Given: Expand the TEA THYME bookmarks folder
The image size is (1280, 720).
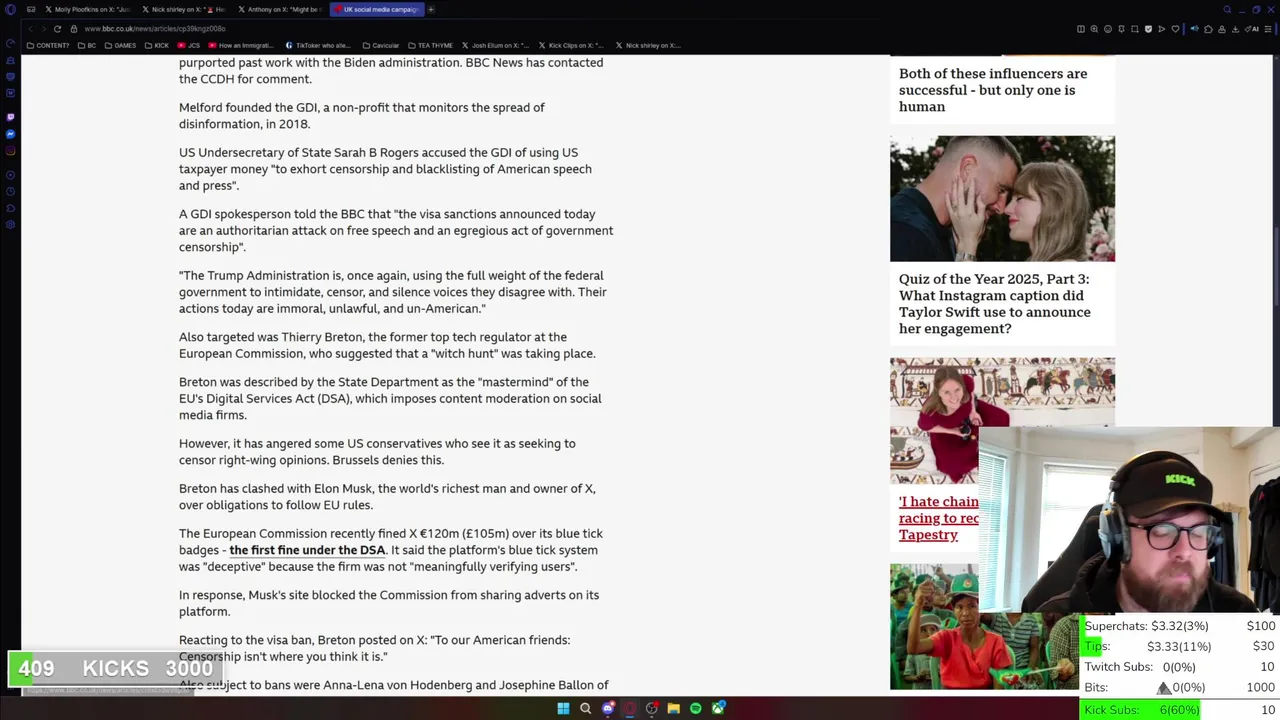Looking at the screenshot, I should tap(430, 45).
